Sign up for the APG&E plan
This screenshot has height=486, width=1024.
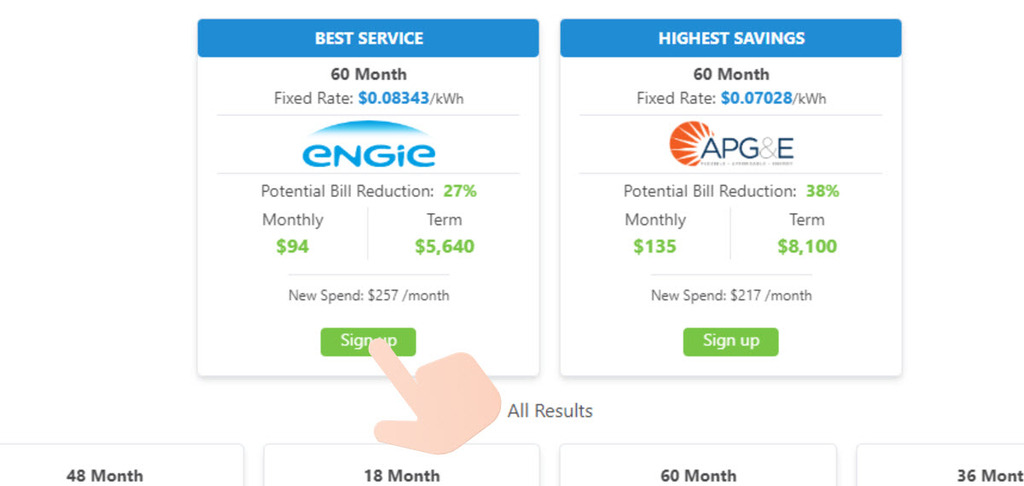pyautogui.click(x=731, y=341)
